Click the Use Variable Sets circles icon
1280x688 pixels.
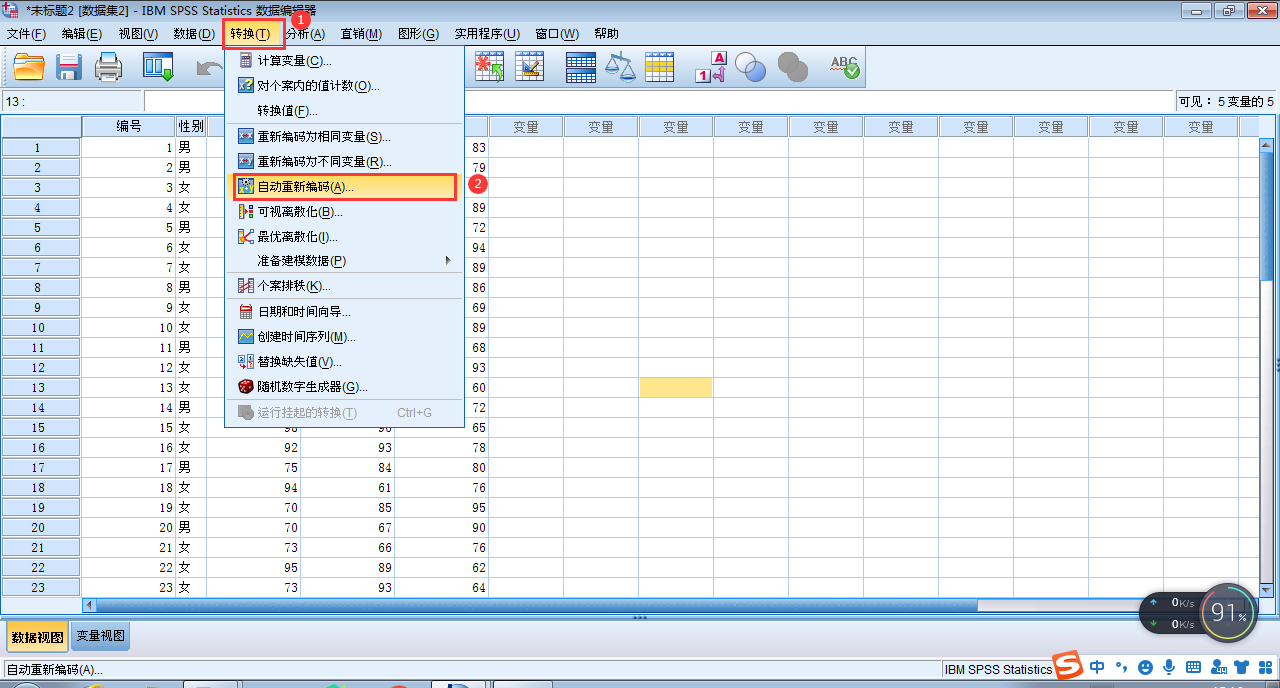coord(750,67)
